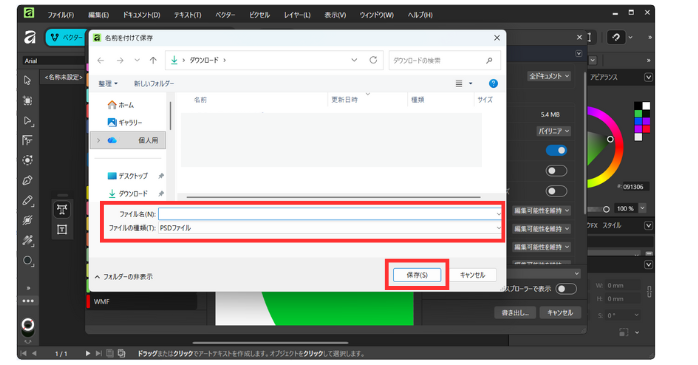The width and height of the screenshot is (698, 365).
Task: Choose the Artistic Text tool in flyout
Action: click(x=62, y=209)
